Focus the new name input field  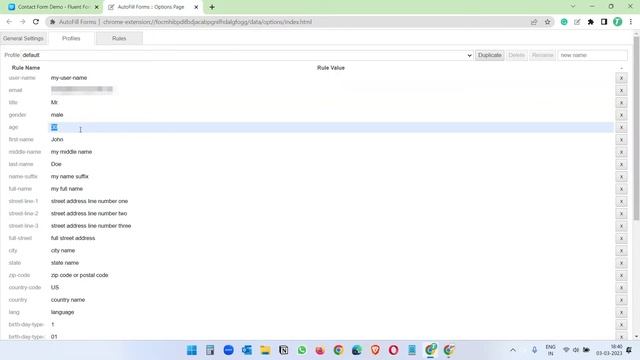[x=592, y=55]
